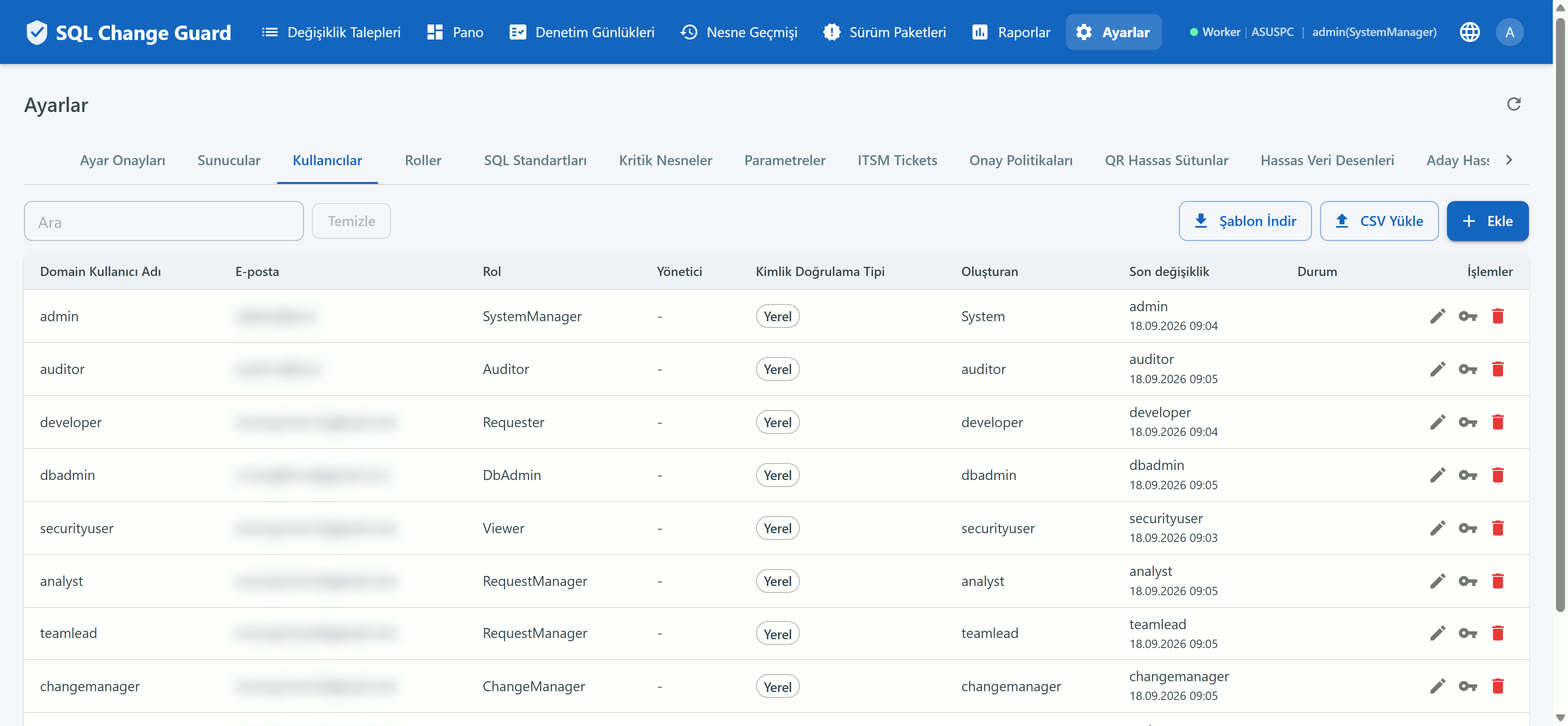Click the key icon in the auditor row
Image resolution: width=1568 pixels, height=726 pixels.
tap(1468, 369)
